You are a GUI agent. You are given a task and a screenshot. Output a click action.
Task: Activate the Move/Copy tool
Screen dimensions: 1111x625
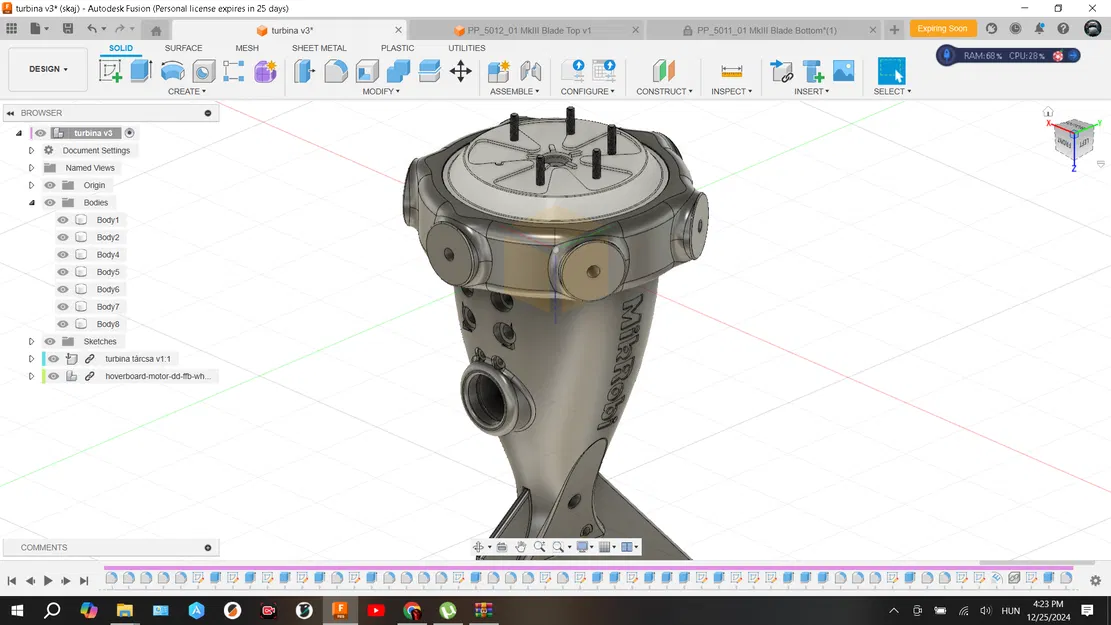(x=460, y=71)
